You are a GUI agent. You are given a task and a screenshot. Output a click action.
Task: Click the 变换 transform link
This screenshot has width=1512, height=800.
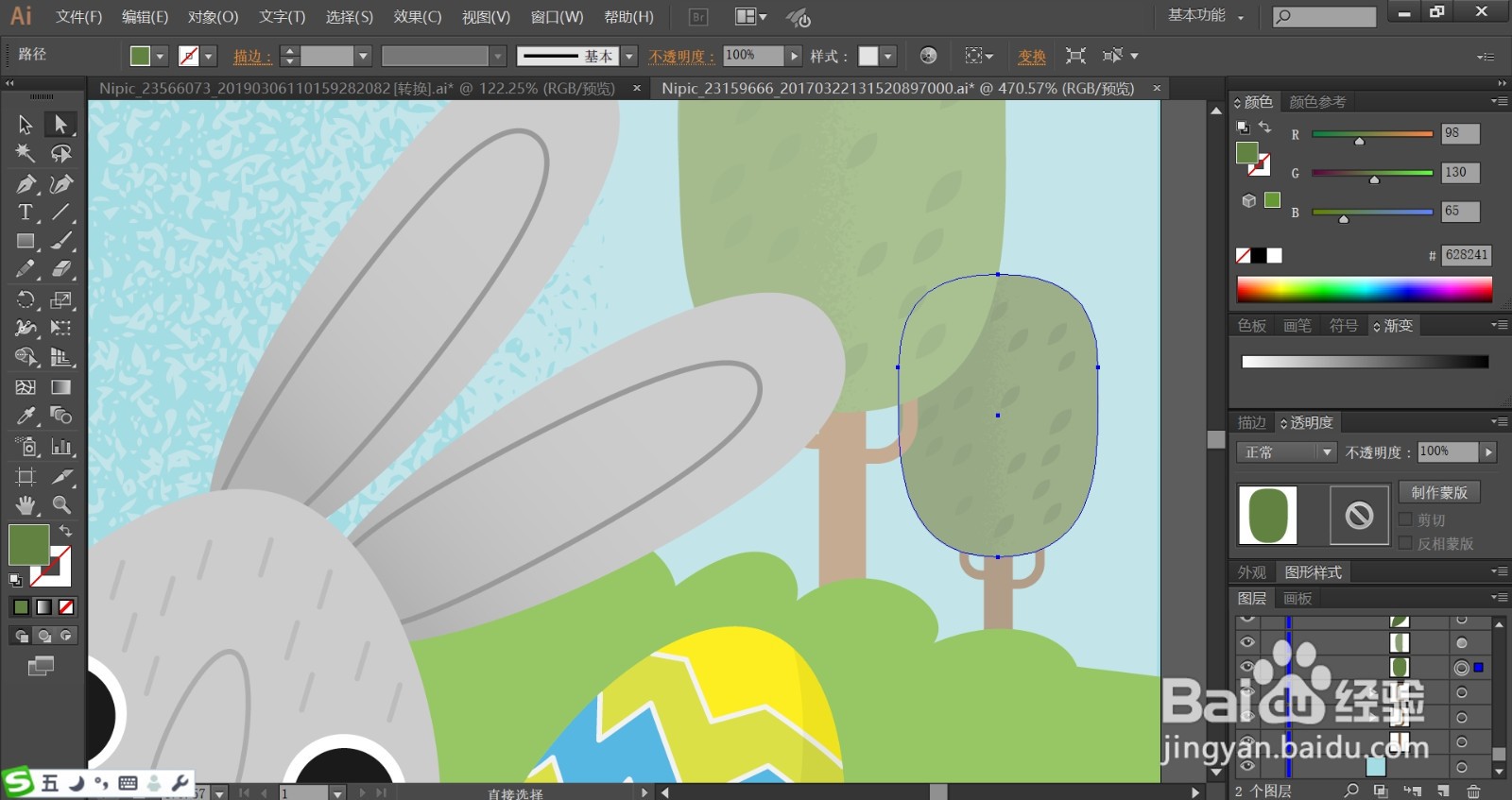[1032, 57]
